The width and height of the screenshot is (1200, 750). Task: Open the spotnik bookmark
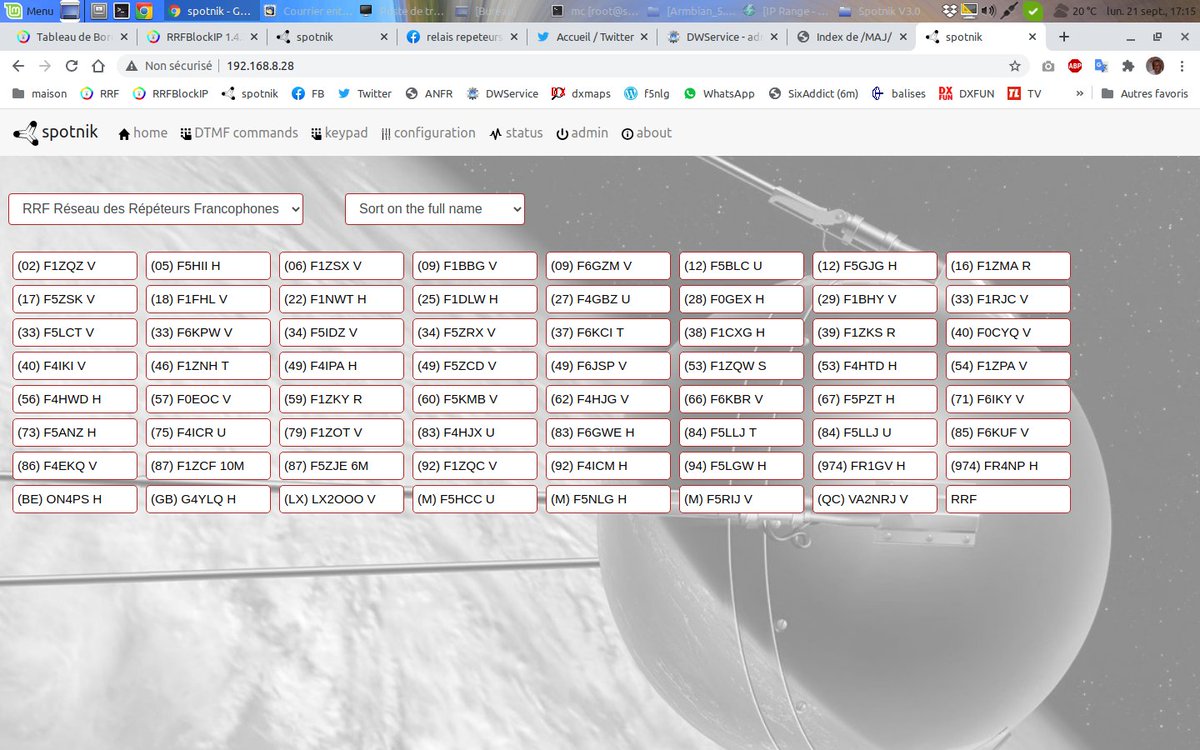point(250,93)
